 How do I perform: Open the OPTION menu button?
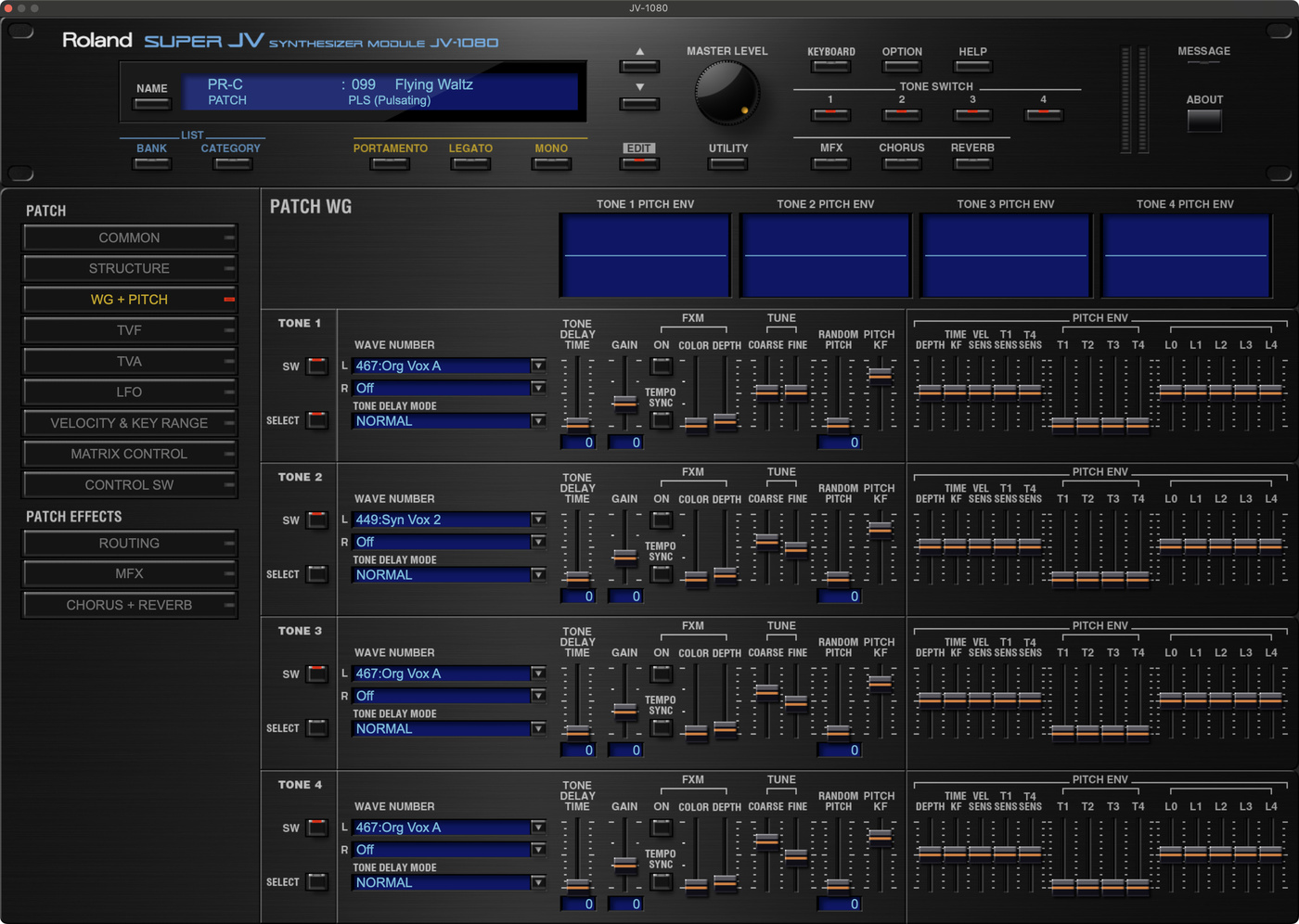click(x=902, y=67)
